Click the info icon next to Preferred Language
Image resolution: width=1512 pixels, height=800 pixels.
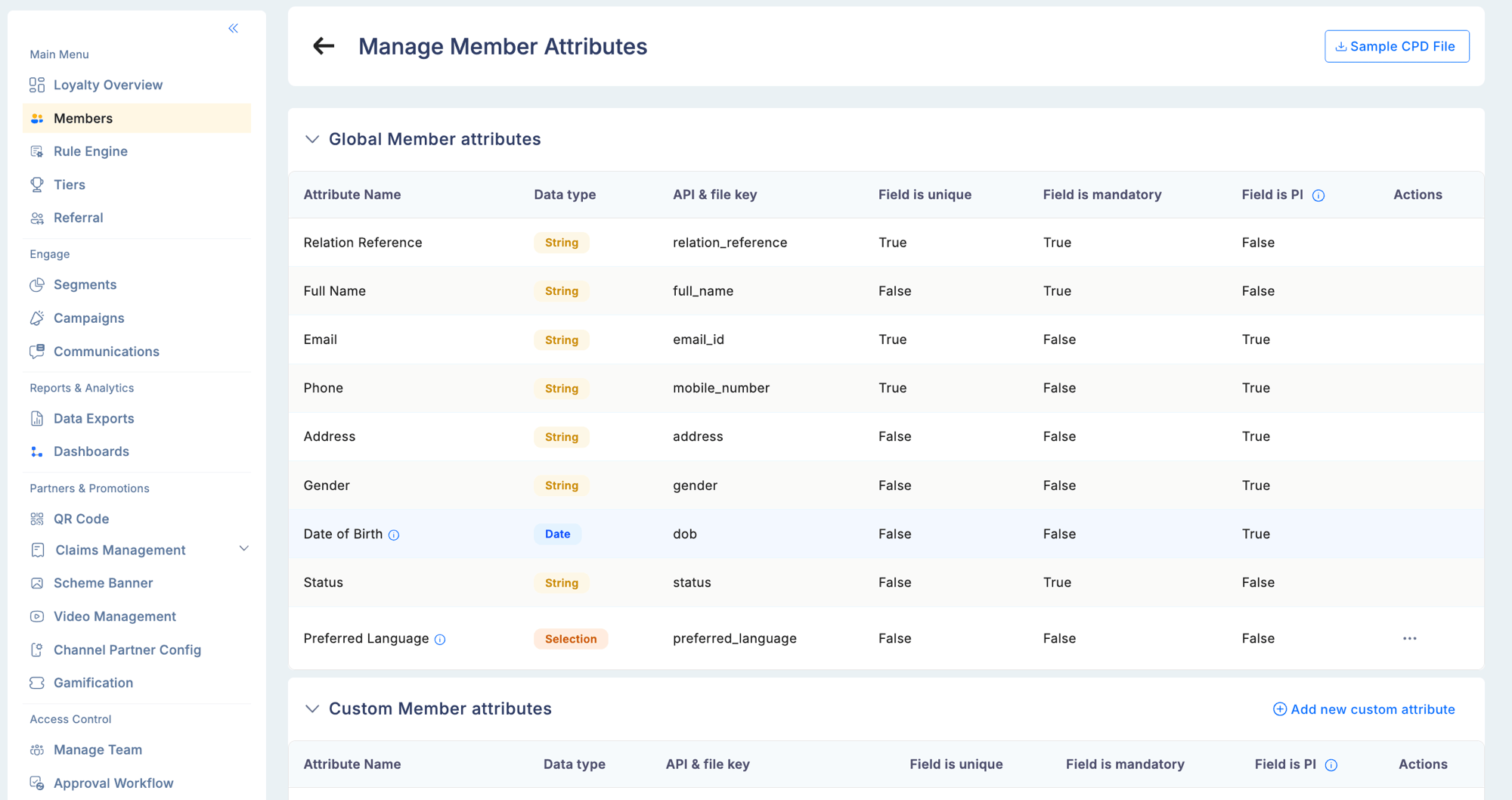click(440, 640)
